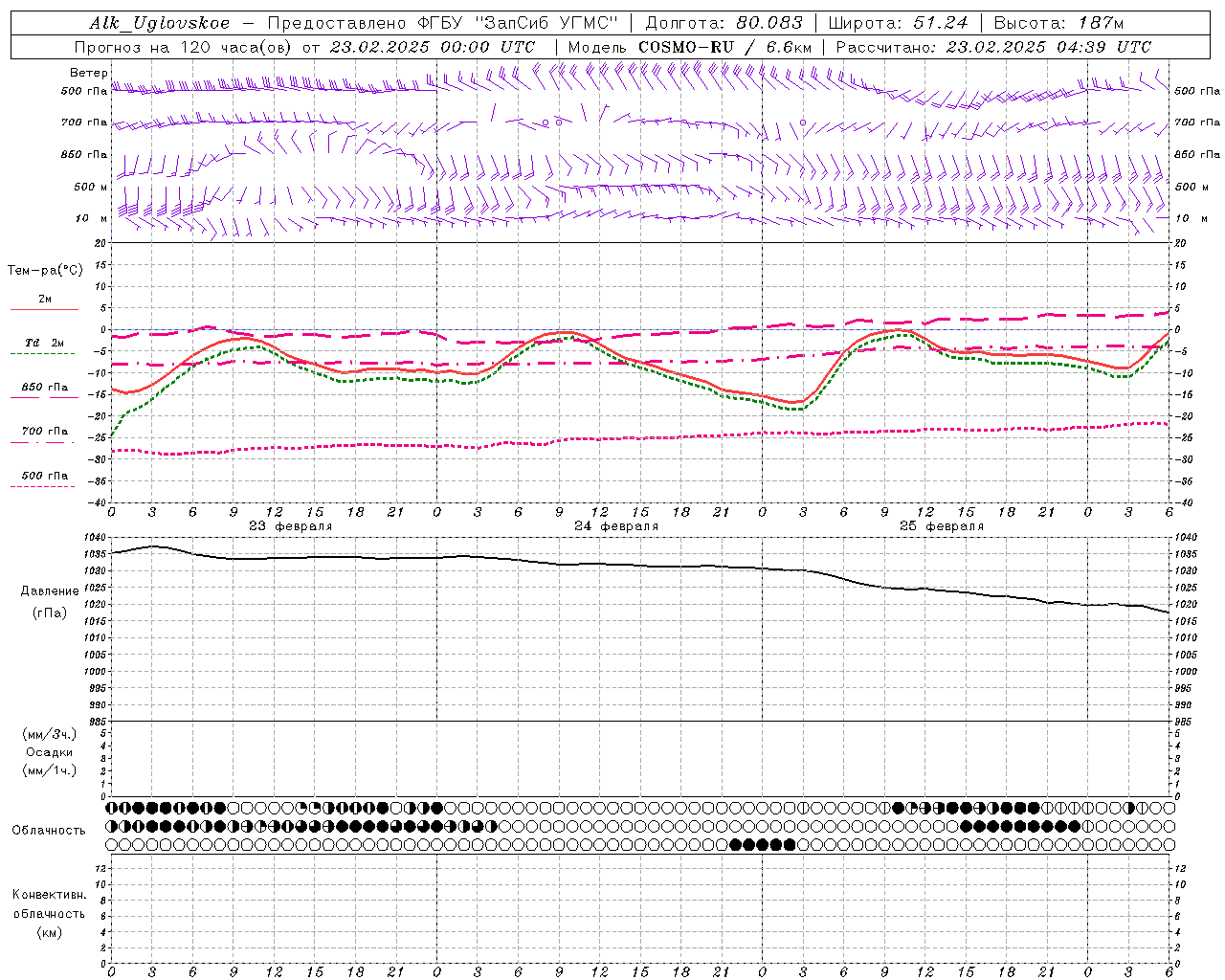This screenshot has width=1225, height=980.
Task: Click the 'Конвективн.' convective cloud label
Action: [50, 895]
